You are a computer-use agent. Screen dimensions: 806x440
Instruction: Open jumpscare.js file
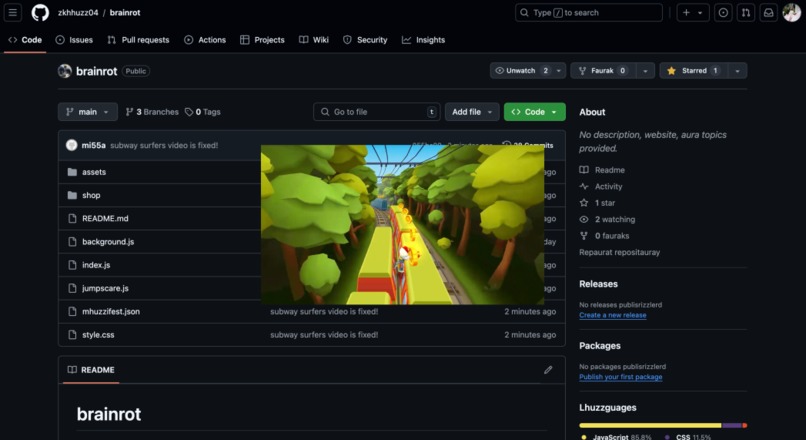(x=105, y=288)
